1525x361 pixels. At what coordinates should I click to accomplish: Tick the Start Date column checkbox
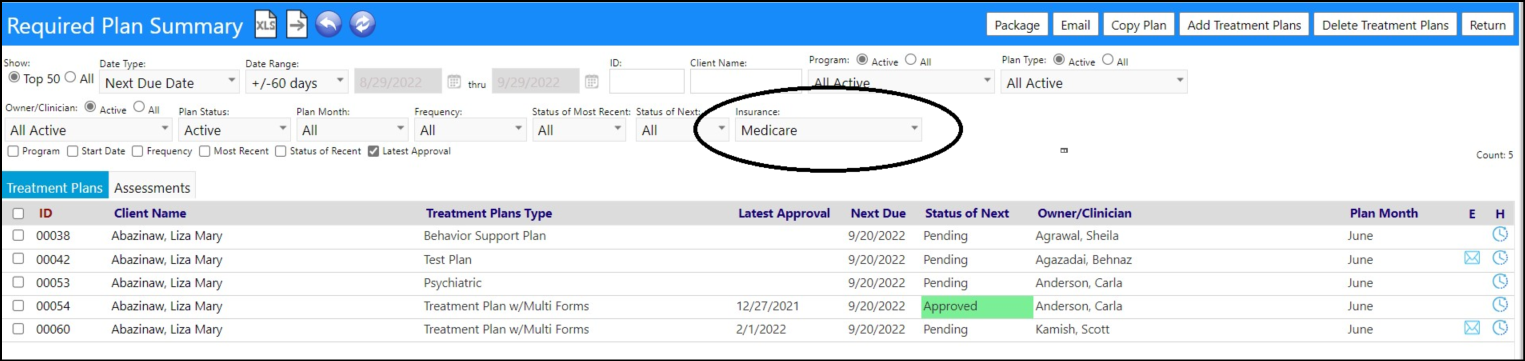tap(73, 151)
